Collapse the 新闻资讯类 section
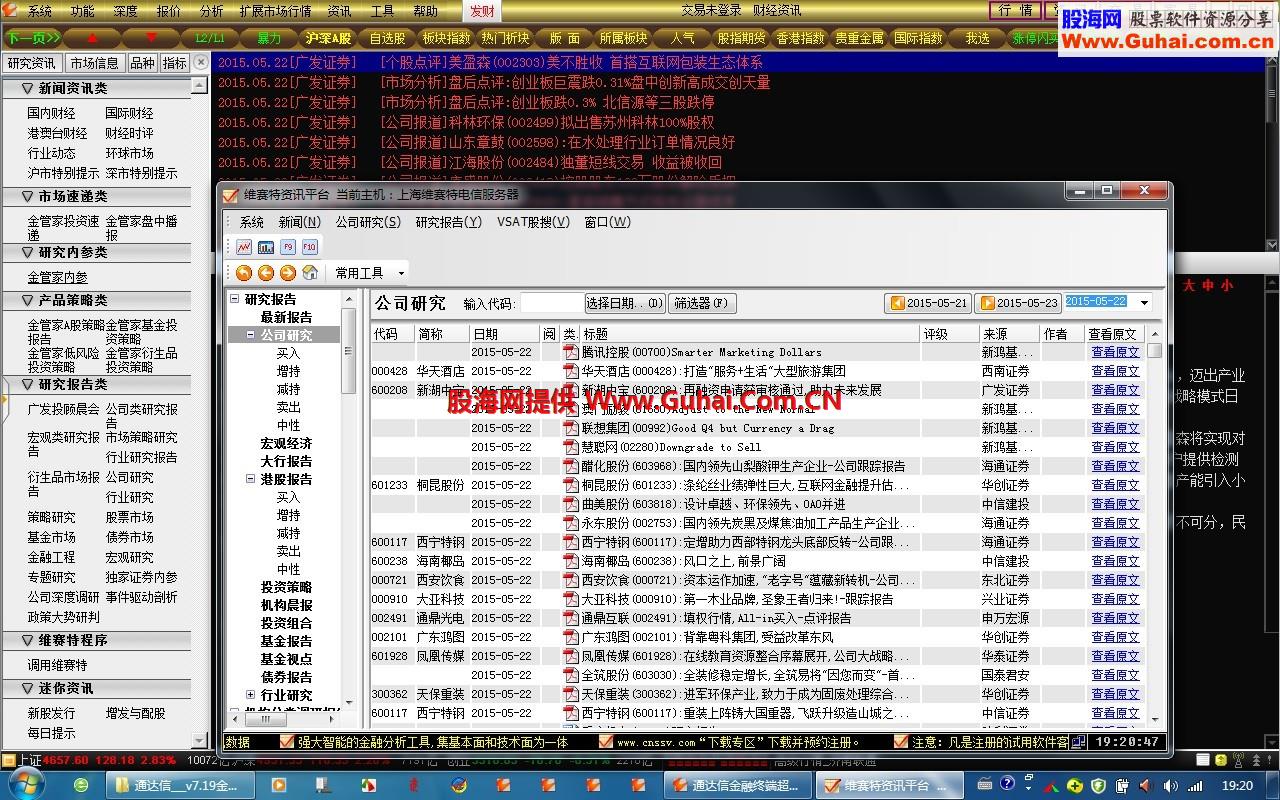Viewport: 1280px width, 800px height. [27, 88]
